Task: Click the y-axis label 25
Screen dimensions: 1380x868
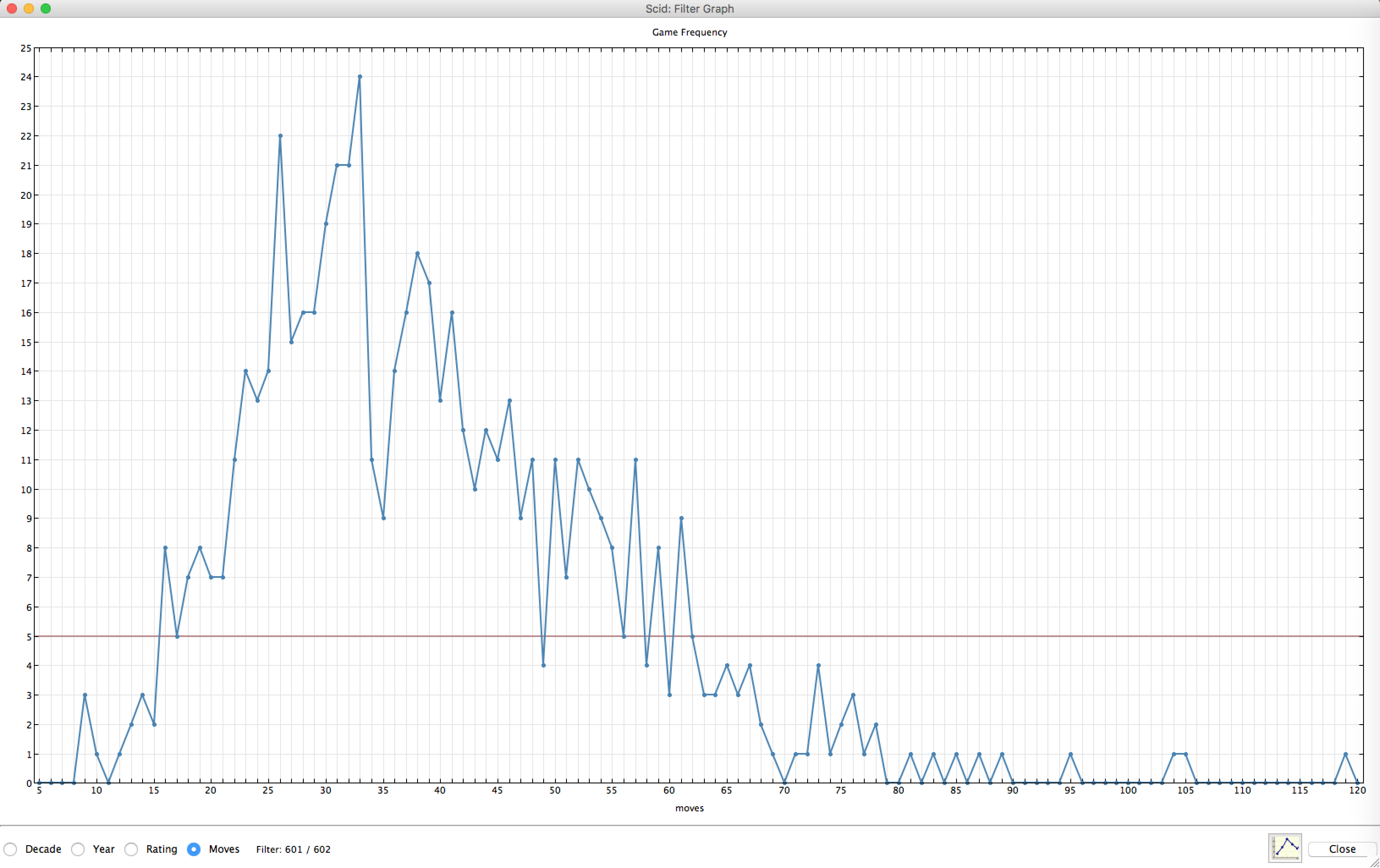Action: point(26,48)
